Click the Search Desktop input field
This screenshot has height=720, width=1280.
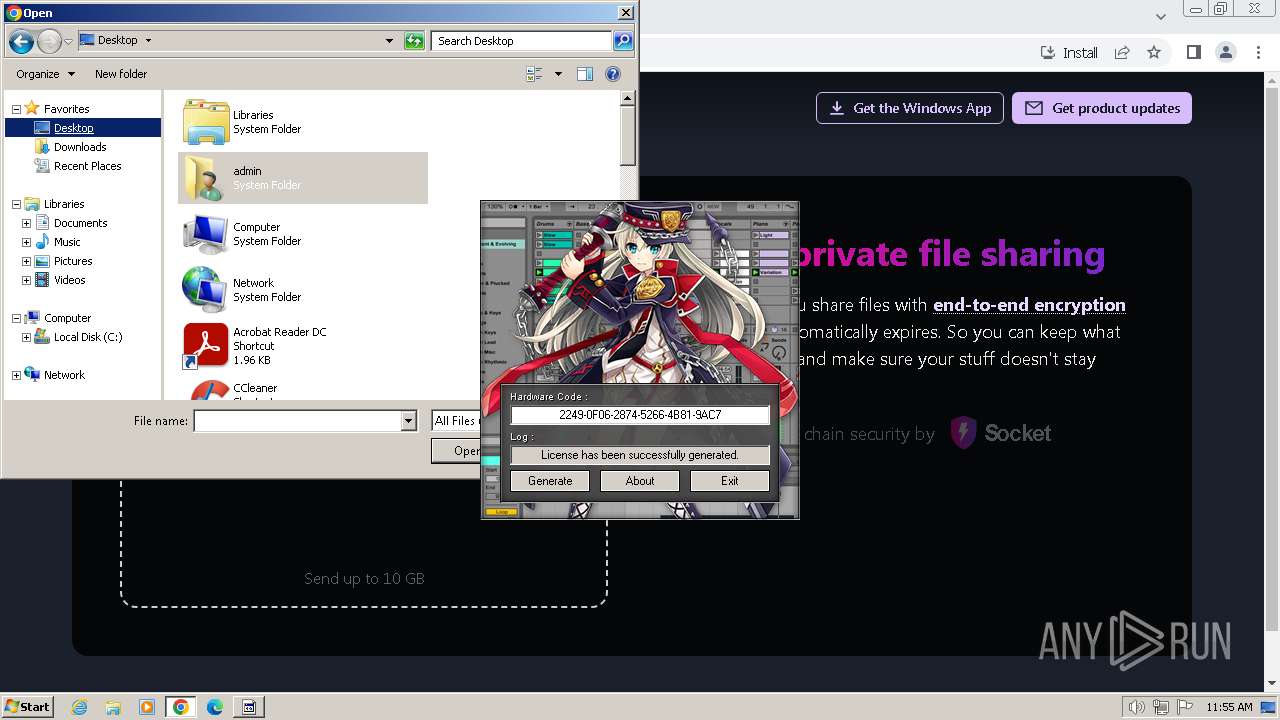point(522,41)
